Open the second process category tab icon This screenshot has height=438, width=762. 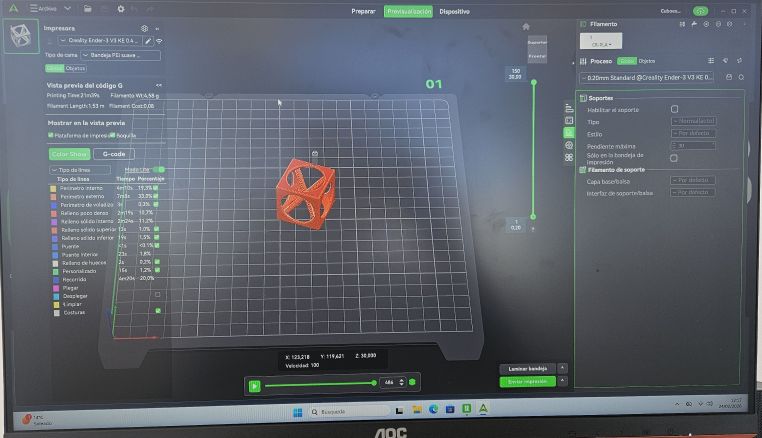pyautogui.click(x=569, y=120)
